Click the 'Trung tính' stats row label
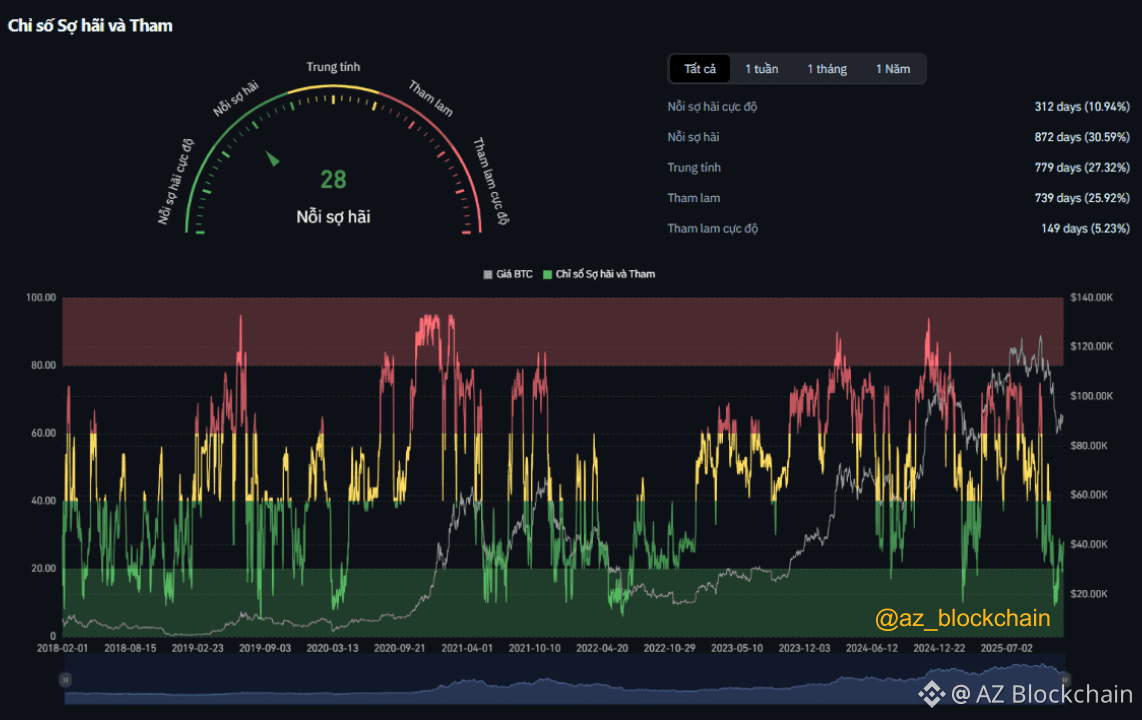The image size is (1142, 720). 694,168
